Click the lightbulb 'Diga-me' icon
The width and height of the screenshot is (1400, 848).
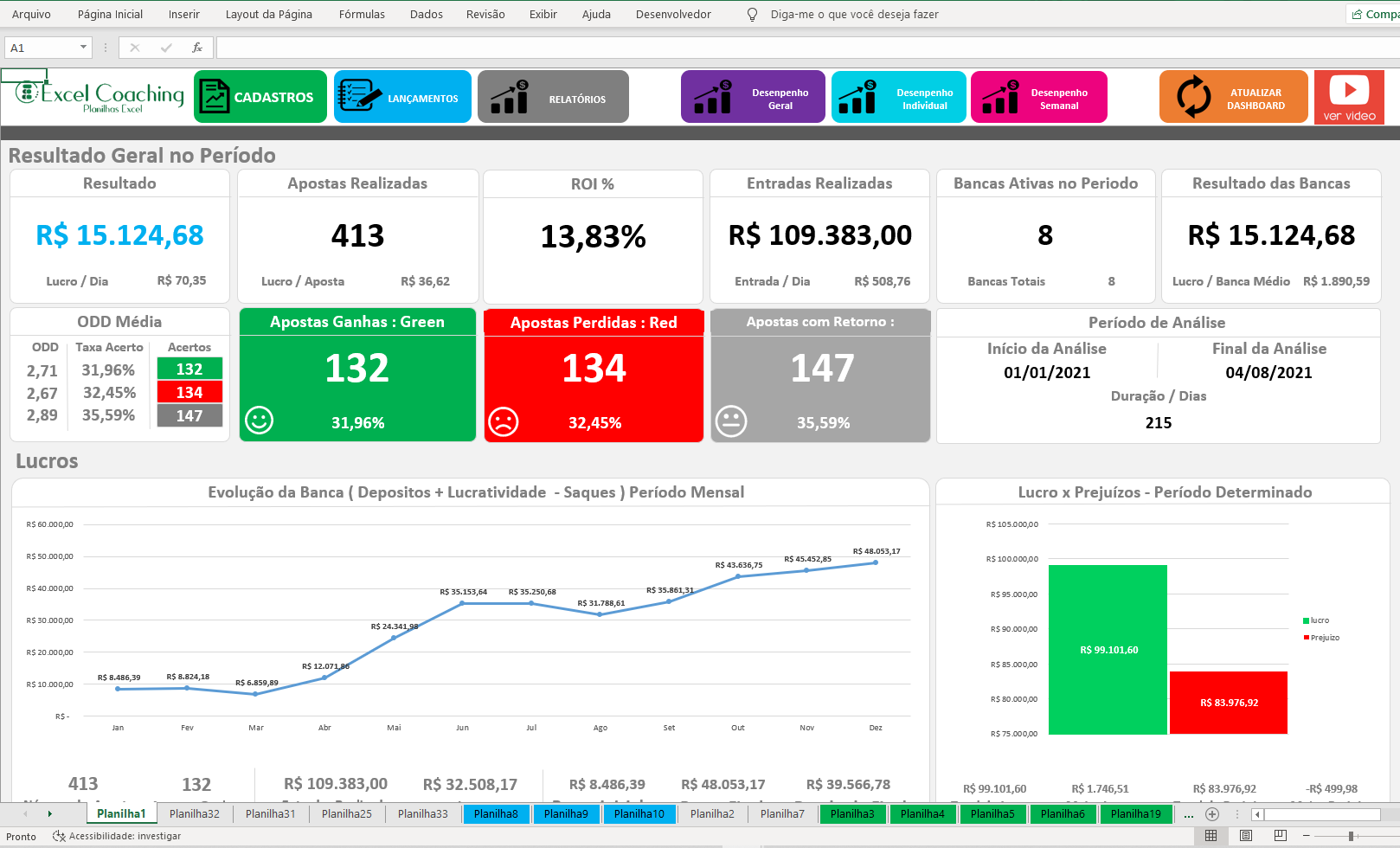(x=752, y=15)
